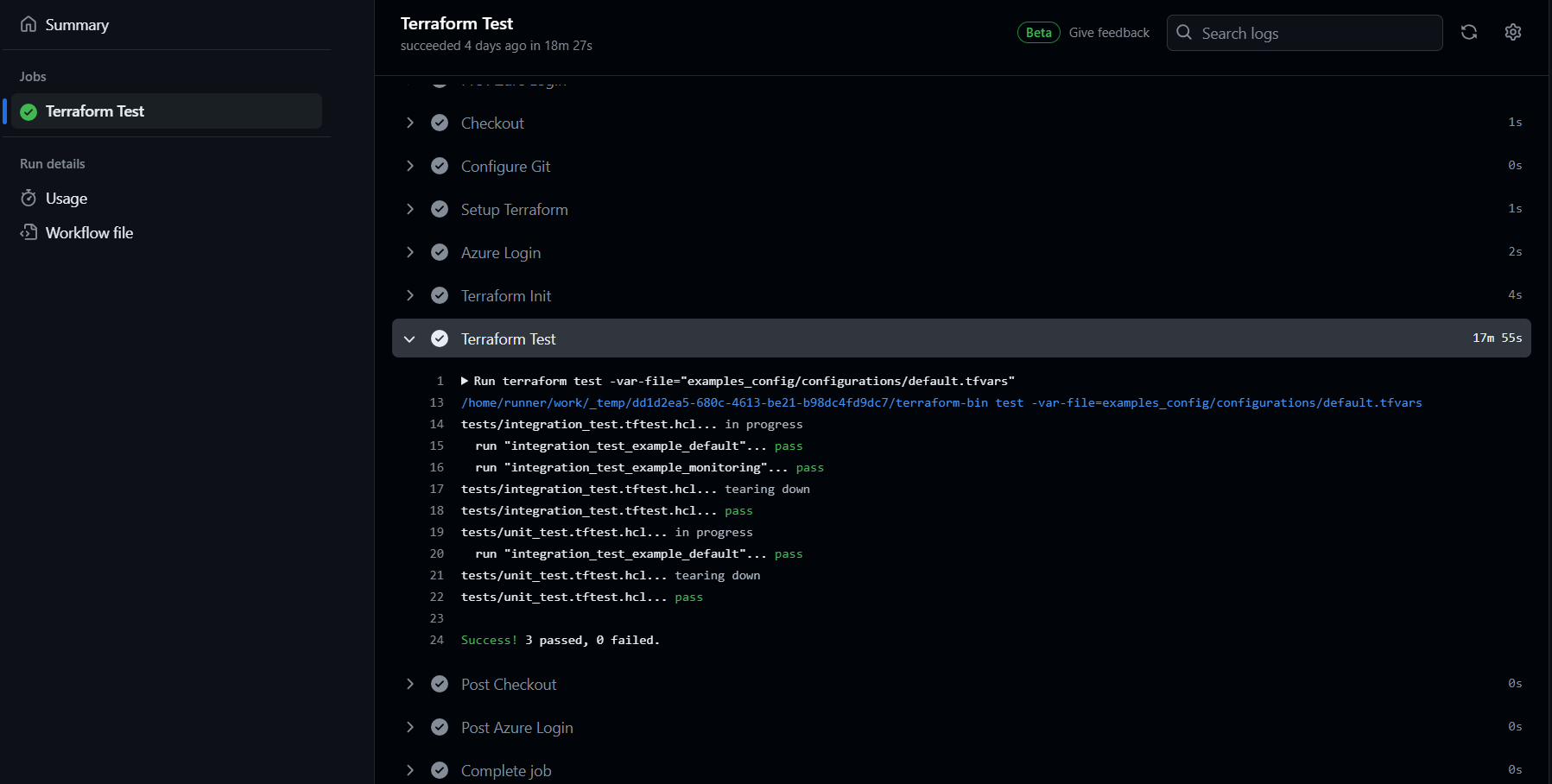Focus the Search logs input field
The image size is (1552, 784).
coord(1304,33)
